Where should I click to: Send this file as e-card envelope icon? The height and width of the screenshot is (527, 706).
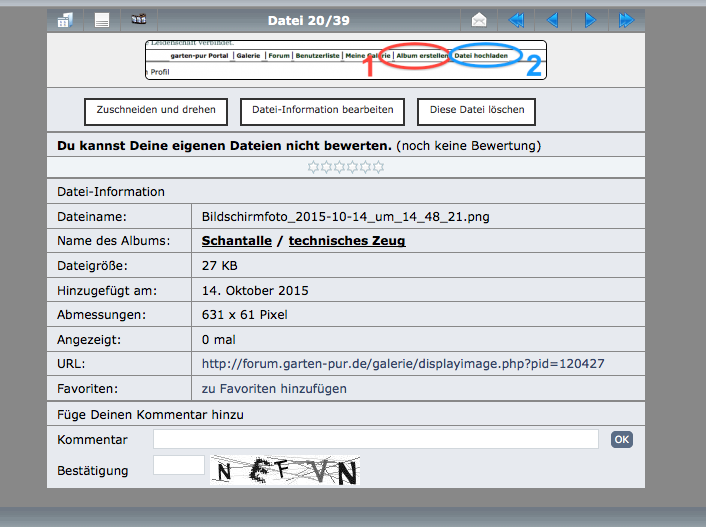(x=479, y=20)
